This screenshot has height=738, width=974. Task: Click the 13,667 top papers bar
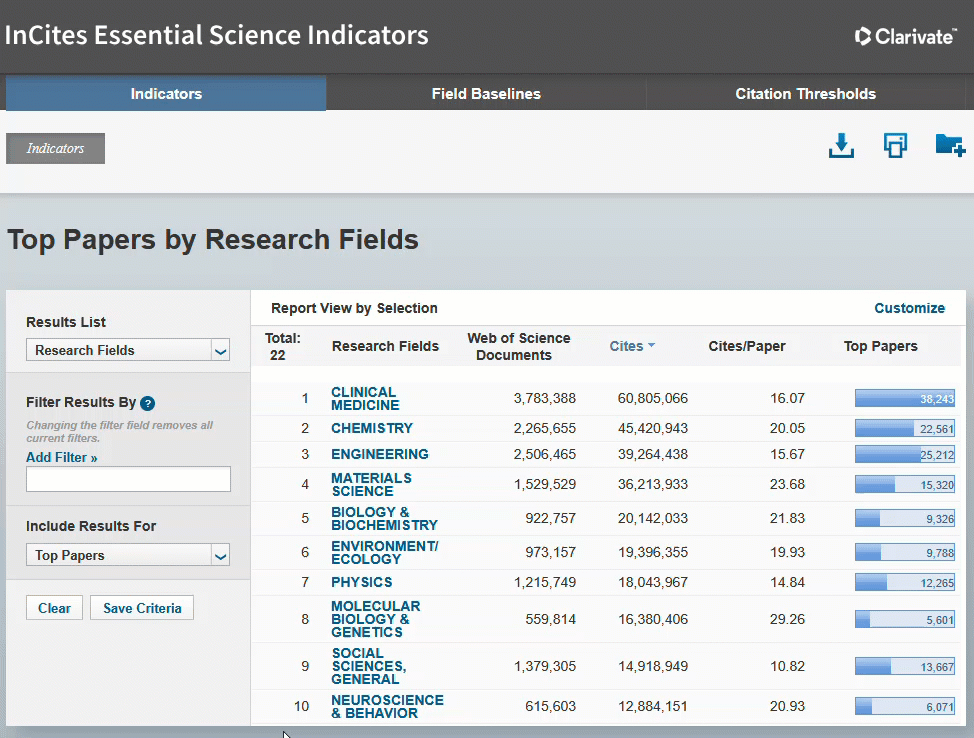(904, 666)
